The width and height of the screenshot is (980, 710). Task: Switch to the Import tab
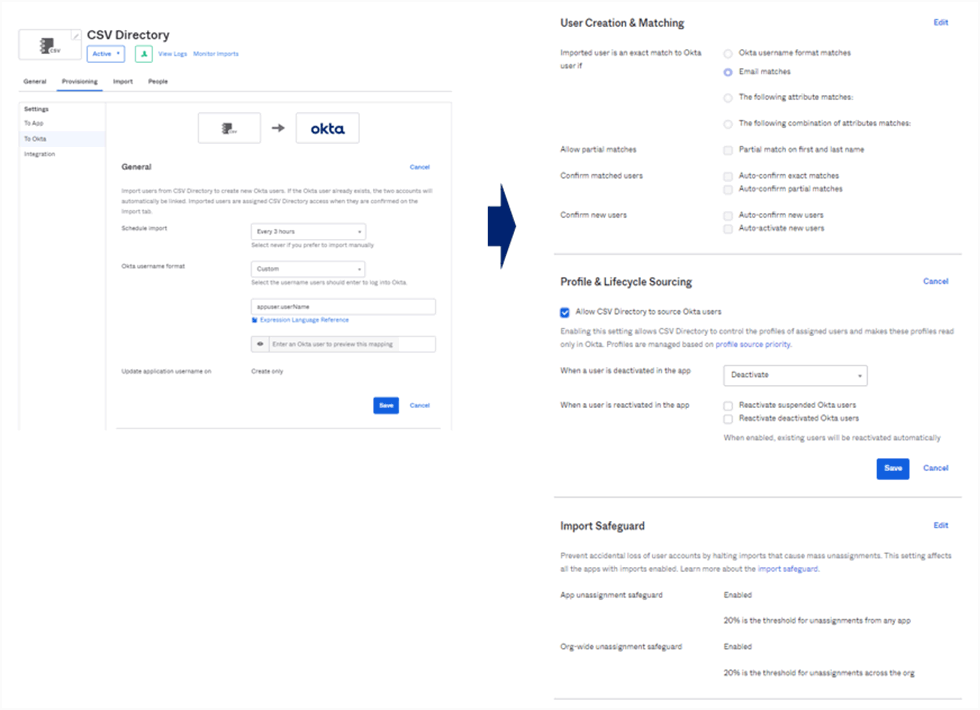click(122, 82)
